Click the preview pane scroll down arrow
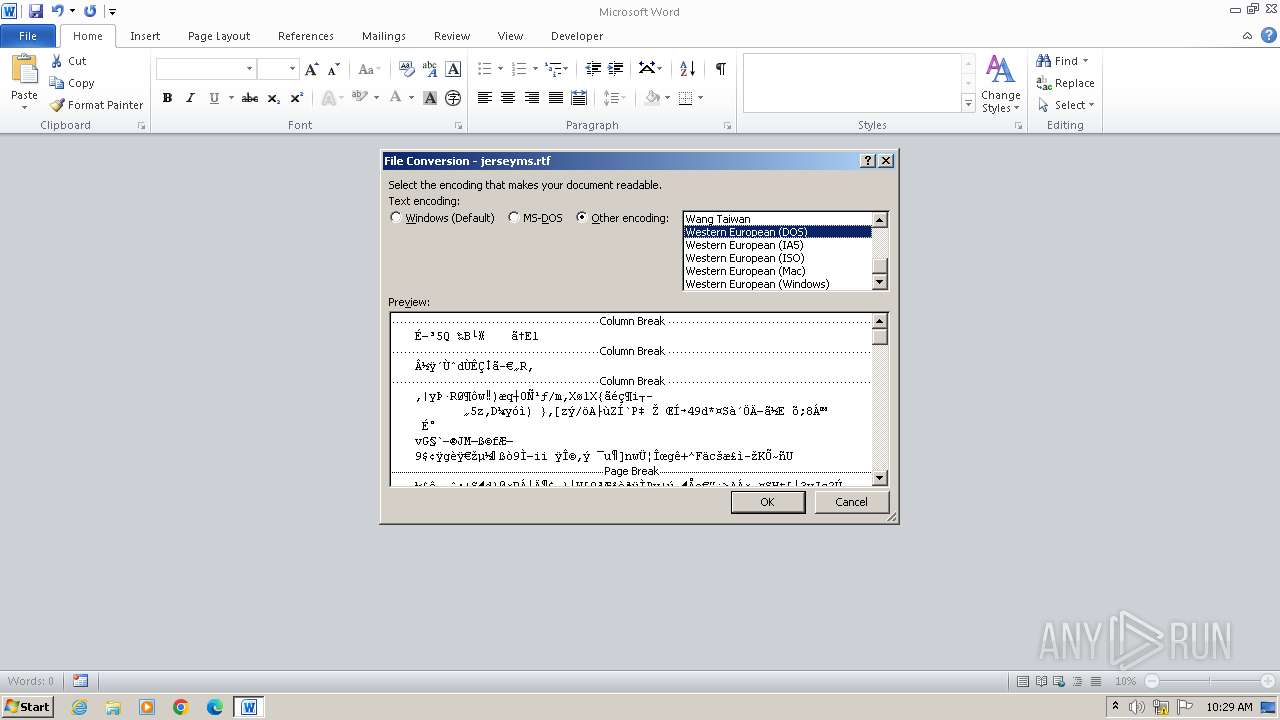The width and height of the screenshot is (1280, 720). (x=880, y=478)
